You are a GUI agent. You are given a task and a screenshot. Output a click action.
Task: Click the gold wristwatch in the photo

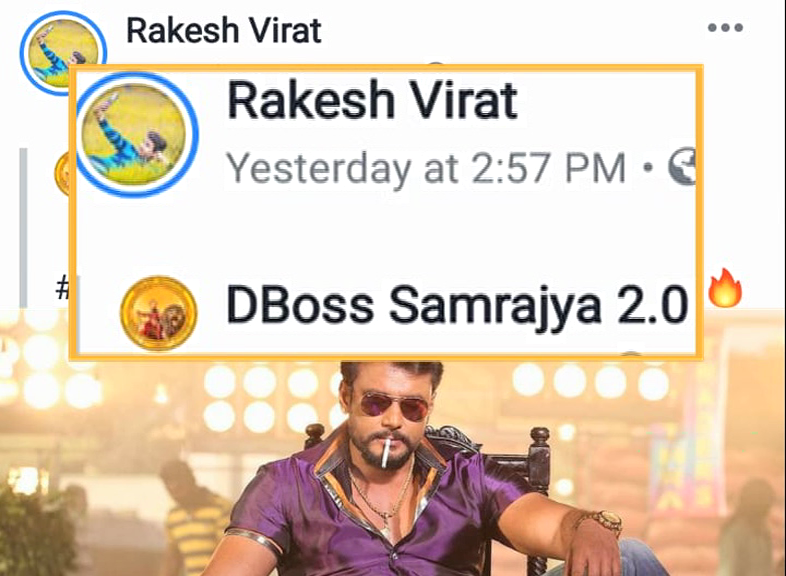[x=607, y=521]
